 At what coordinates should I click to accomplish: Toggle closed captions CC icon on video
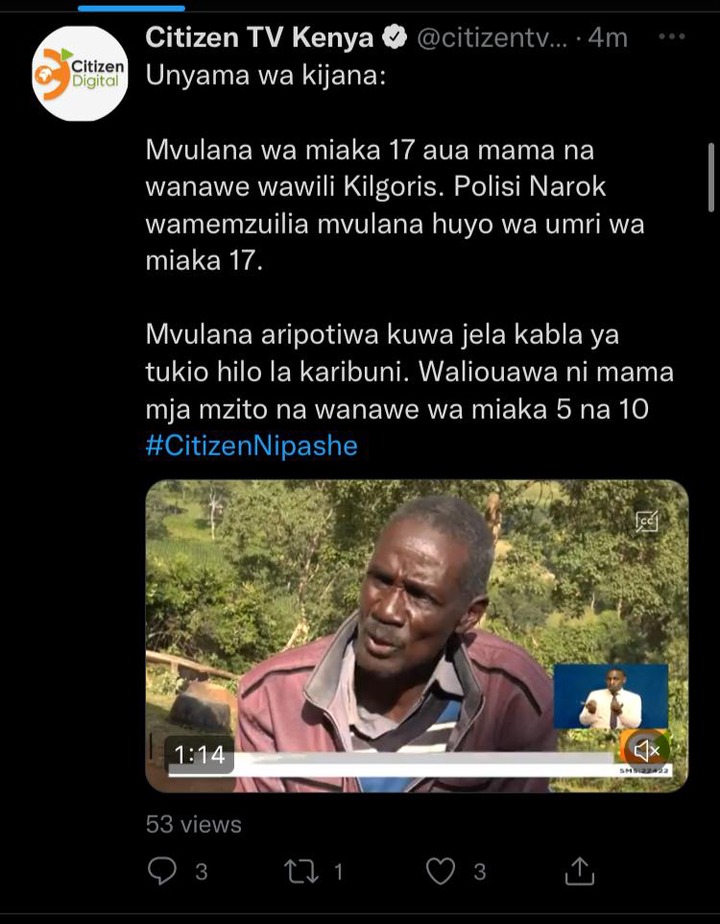pyautogui.click(x=646, y=521)
